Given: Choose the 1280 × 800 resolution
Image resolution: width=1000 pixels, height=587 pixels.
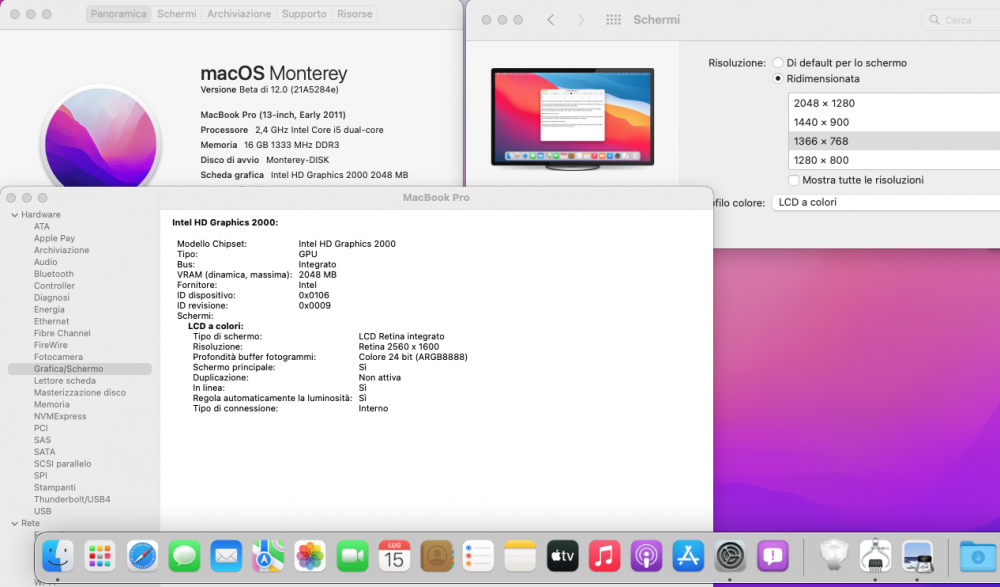Looking at the screenshot, I should (894, 160).
